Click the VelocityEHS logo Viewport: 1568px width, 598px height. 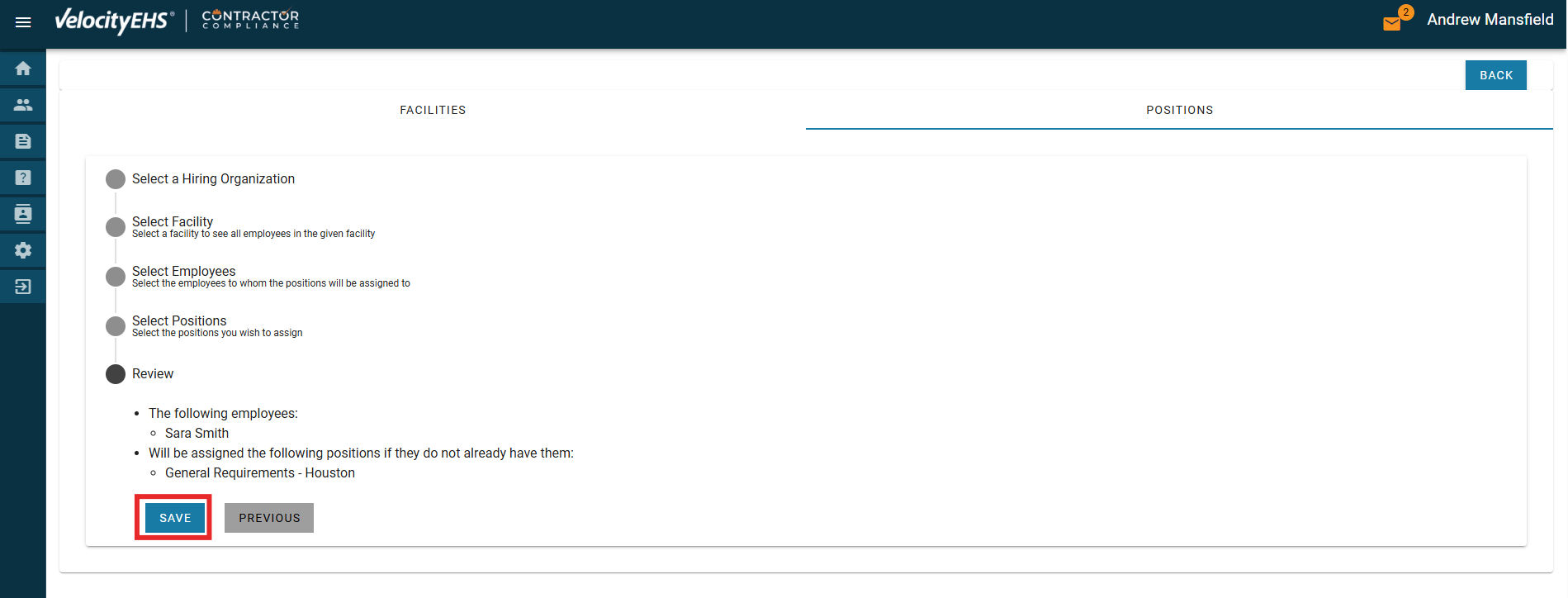(114, 21)
